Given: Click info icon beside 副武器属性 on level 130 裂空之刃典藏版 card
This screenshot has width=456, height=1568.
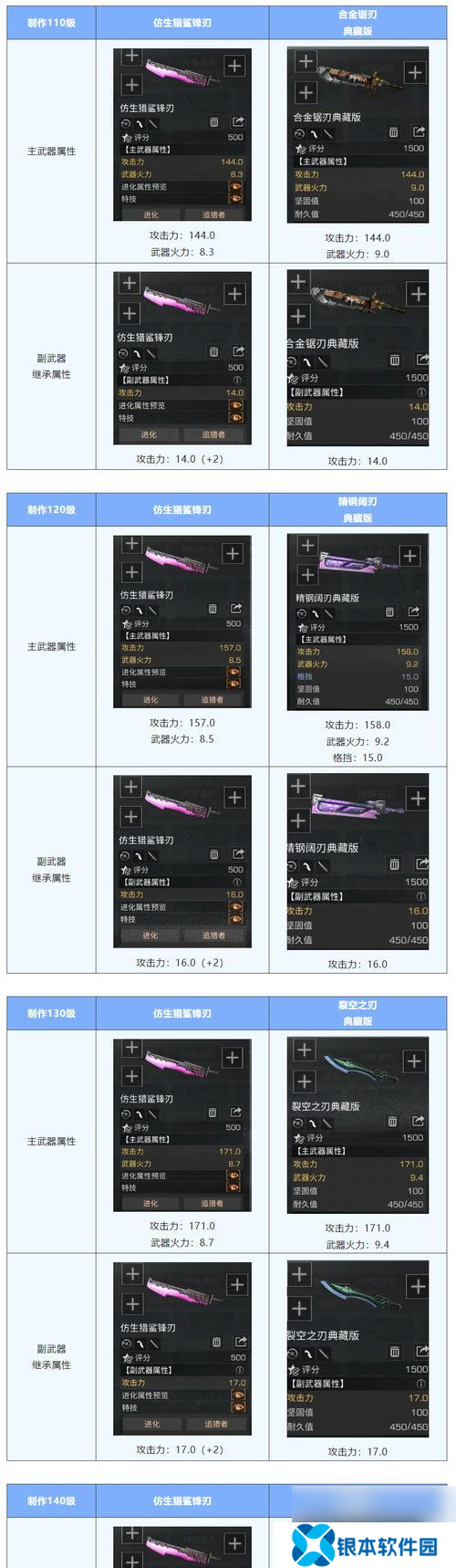Looking at the screenshot, I should point(421,1384).
